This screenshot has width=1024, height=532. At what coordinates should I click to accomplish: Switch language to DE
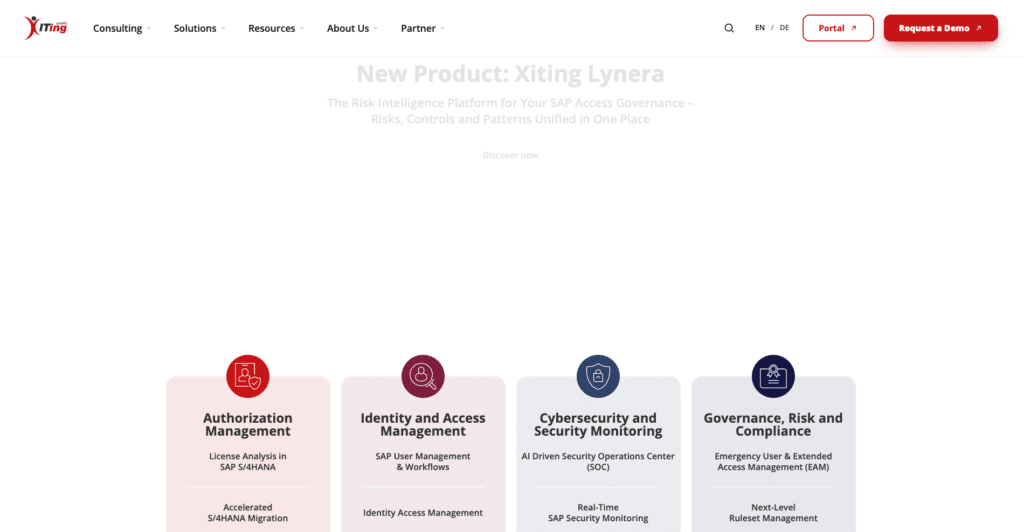click(x=784, y=28)
